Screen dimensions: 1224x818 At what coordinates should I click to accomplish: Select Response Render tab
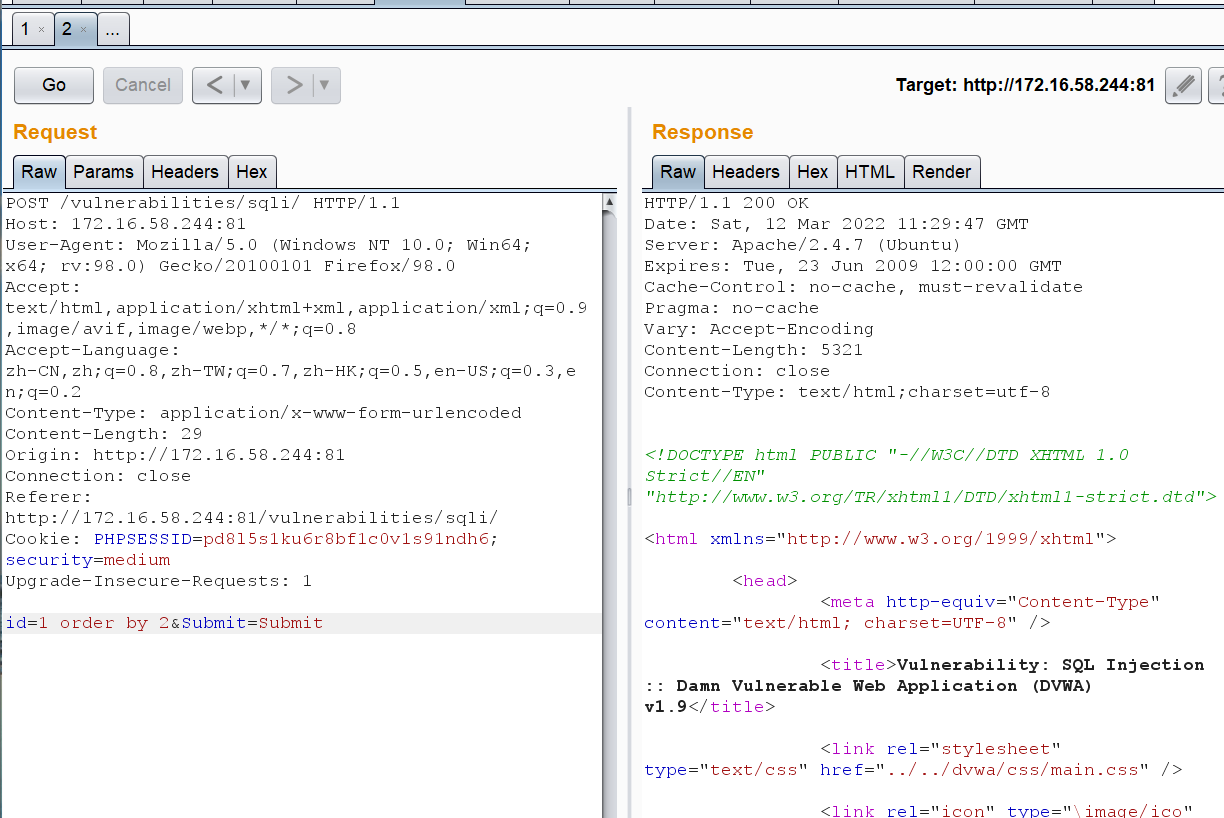pyautogui.click(x=942, y=172)
